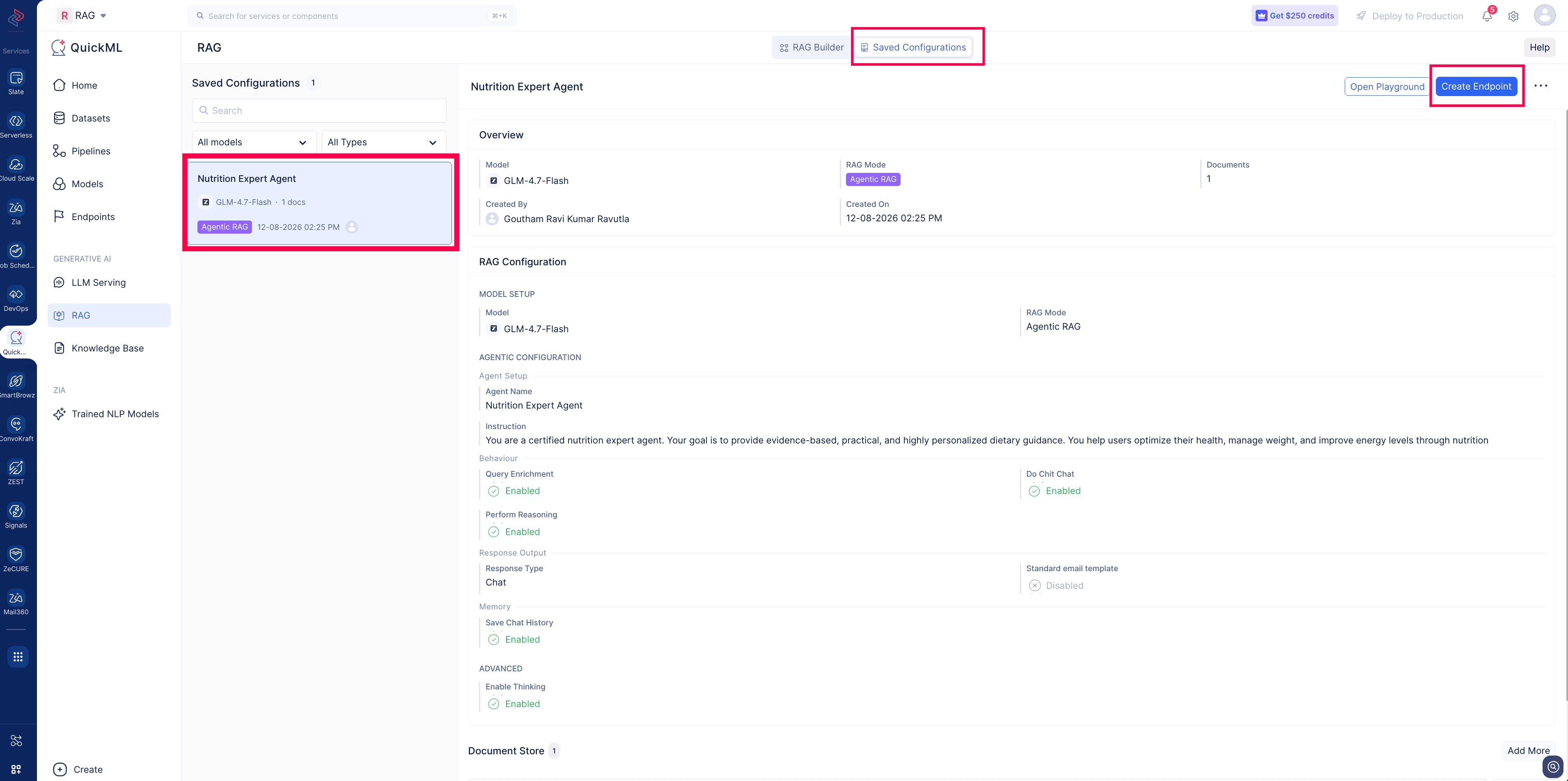Viewport: 1568px width, 781px height.
Task: Open the SmartBrowz service icon
Action: 16,381
